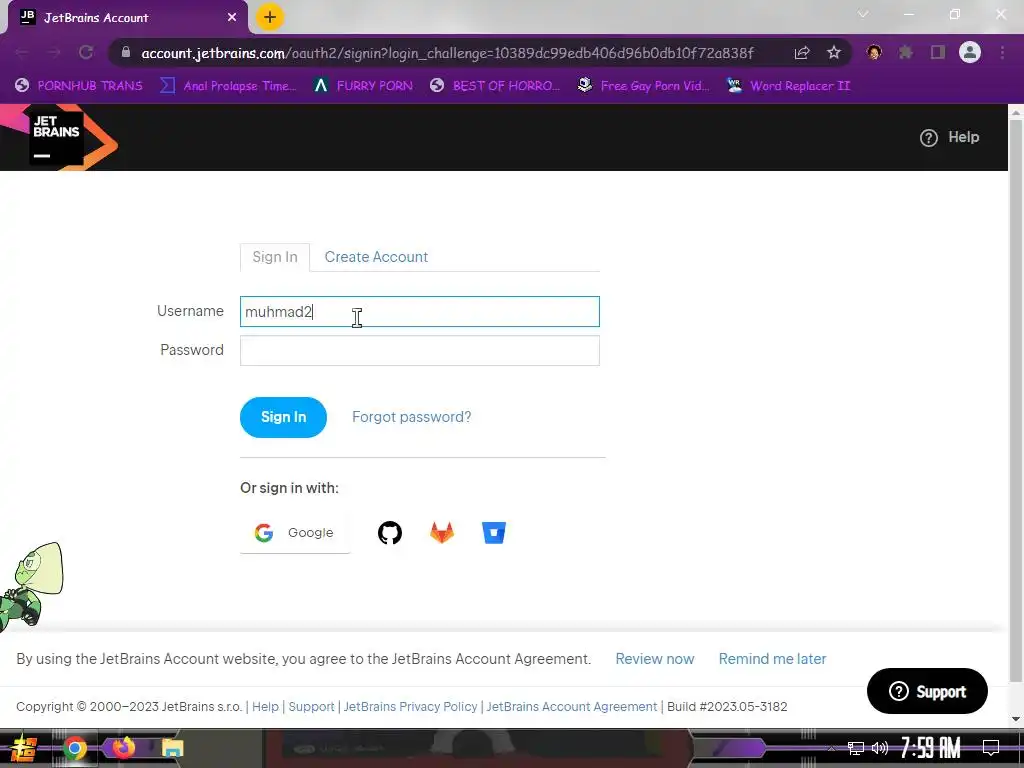Image resolution: width=1024 pixels, height=768 pixels.
Task: Open the footer Support link
Action: (x=312, y=707)
